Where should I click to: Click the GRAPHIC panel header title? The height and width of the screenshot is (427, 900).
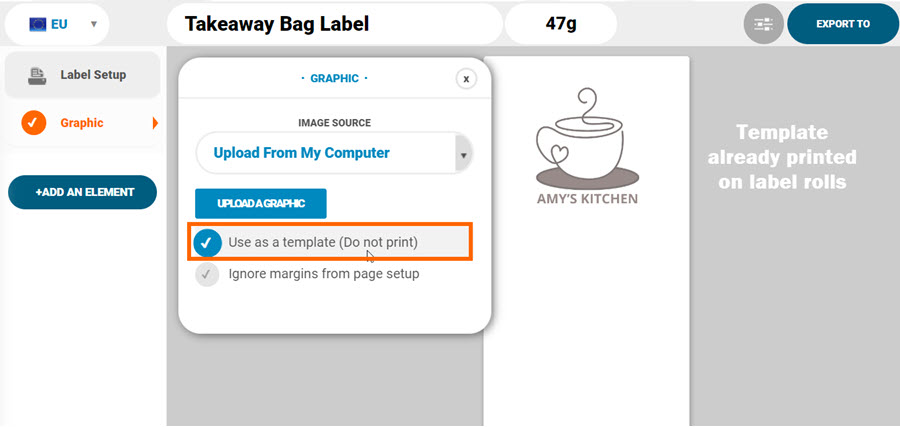click(334, 79)
